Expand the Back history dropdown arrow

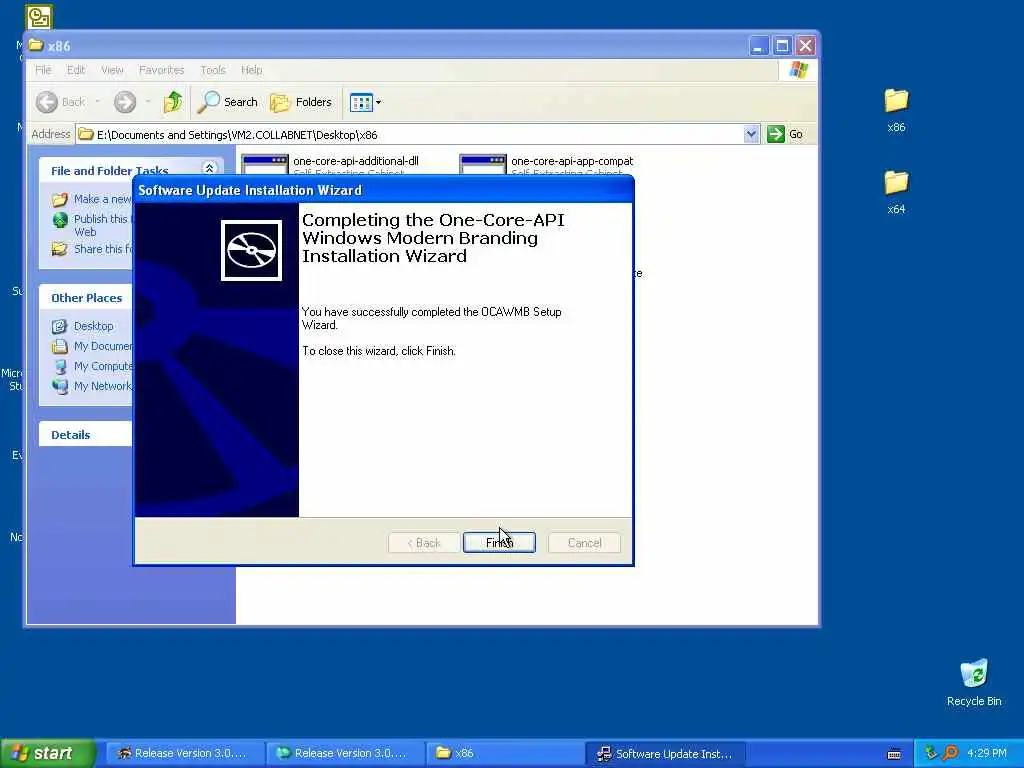[x=98, y=102]
